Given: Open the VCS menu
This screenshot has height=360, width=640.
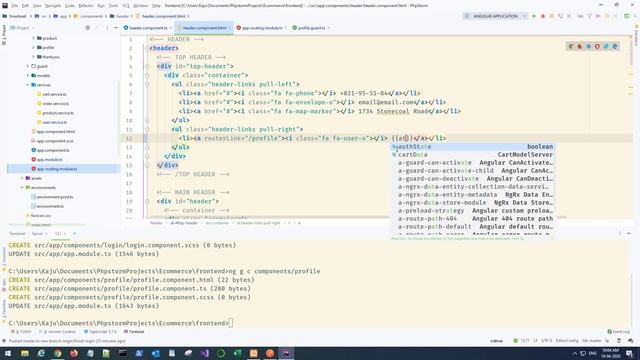Looking at the screenshot, I should tap(126, 6).
